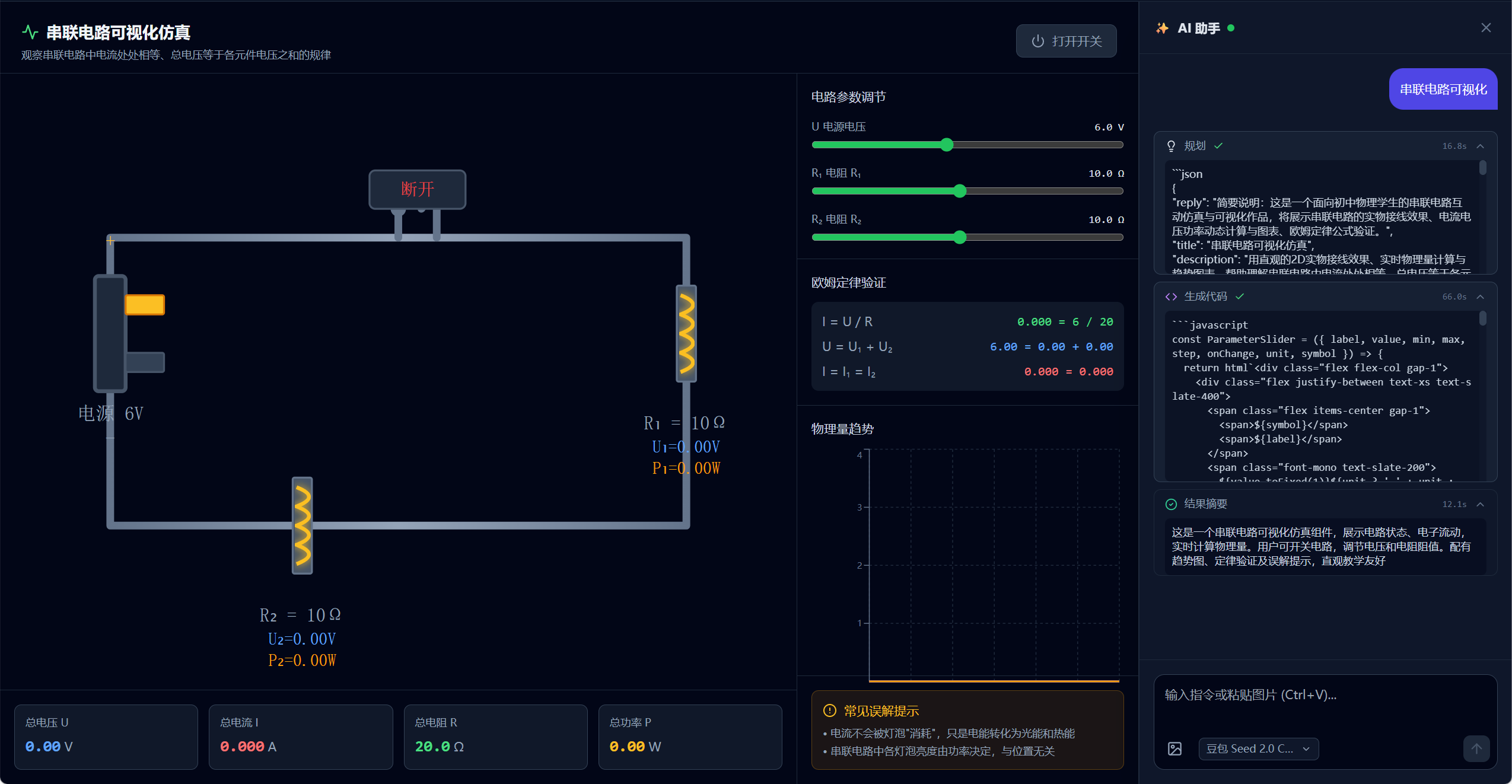Open the 豆包 Seed 2.0 model dropdown
1512x784 pixels.
coord(1258,748)
